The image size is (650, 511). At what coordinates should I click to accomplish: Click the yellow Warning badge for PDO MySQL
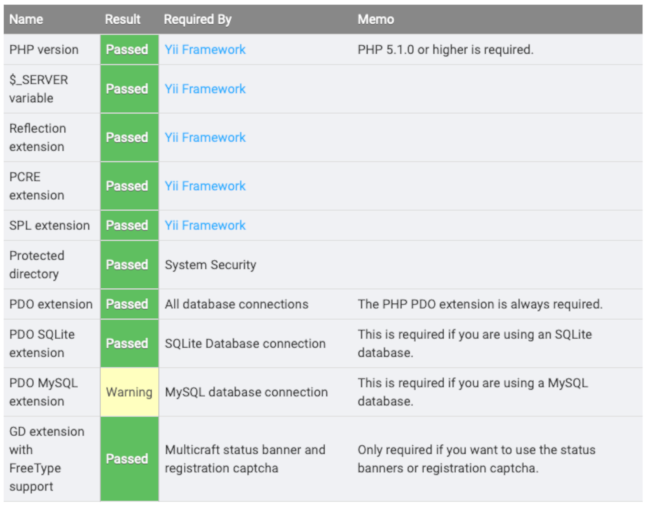click(129, 392)
